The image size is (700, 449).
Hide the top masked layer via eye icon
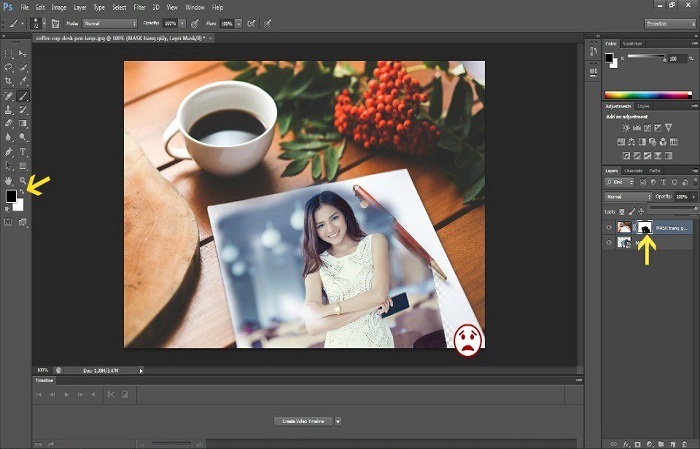609,228
